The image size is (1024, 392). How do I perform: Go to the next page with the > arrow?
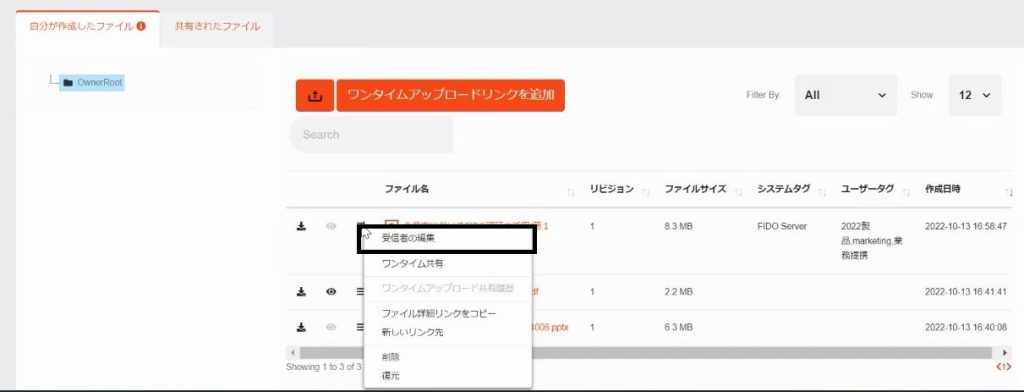pos(1009,367)
